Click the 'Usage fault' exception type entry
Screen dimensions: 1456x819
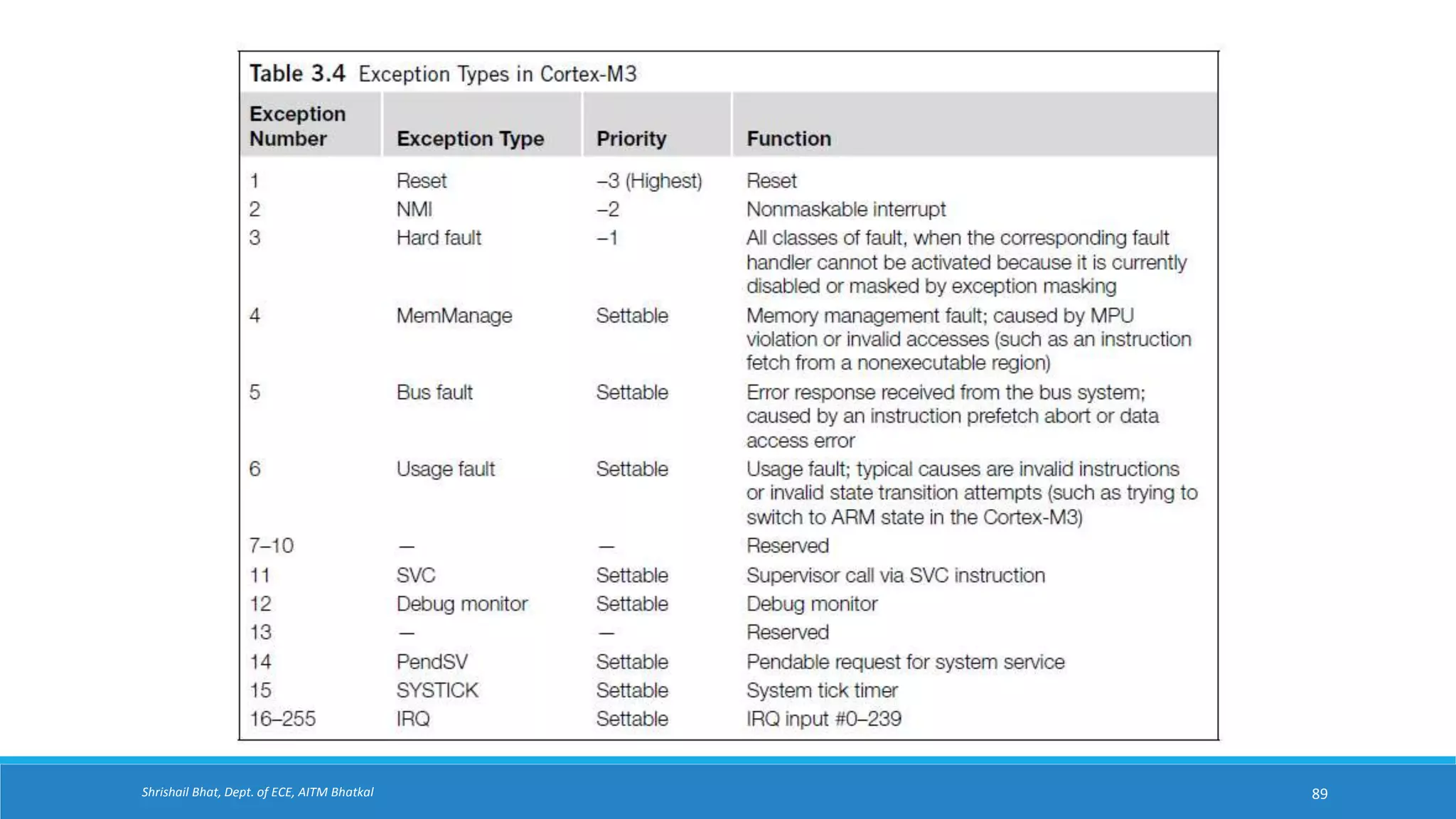pos(445,469)
